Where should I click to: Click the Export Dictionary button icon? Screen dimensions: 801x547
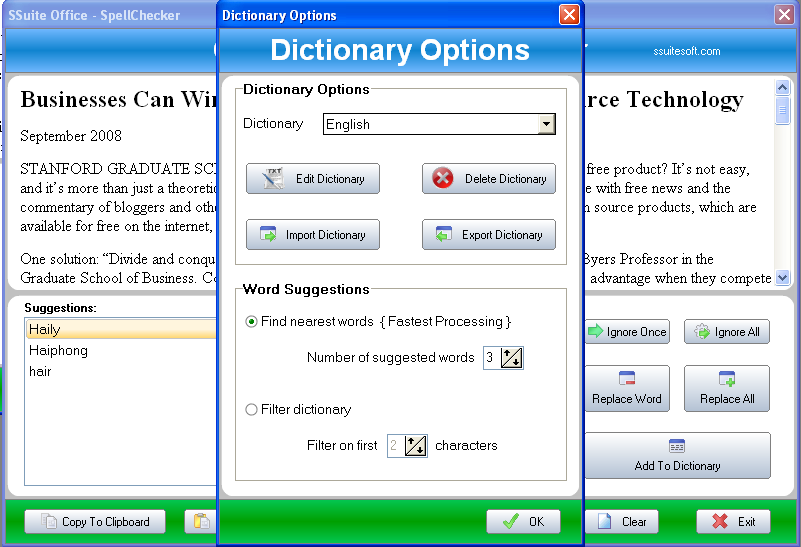click(441, 235)
